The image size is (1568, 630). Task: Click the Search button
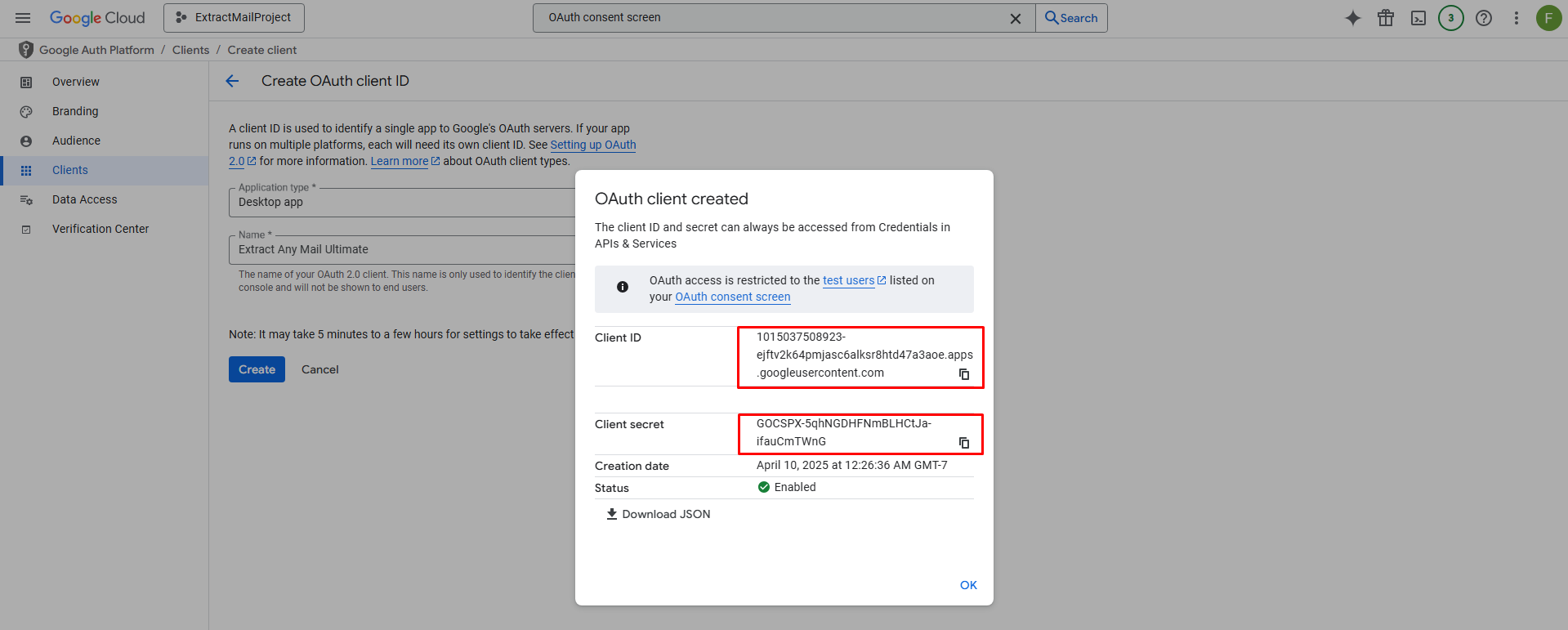click(1071, 18)
